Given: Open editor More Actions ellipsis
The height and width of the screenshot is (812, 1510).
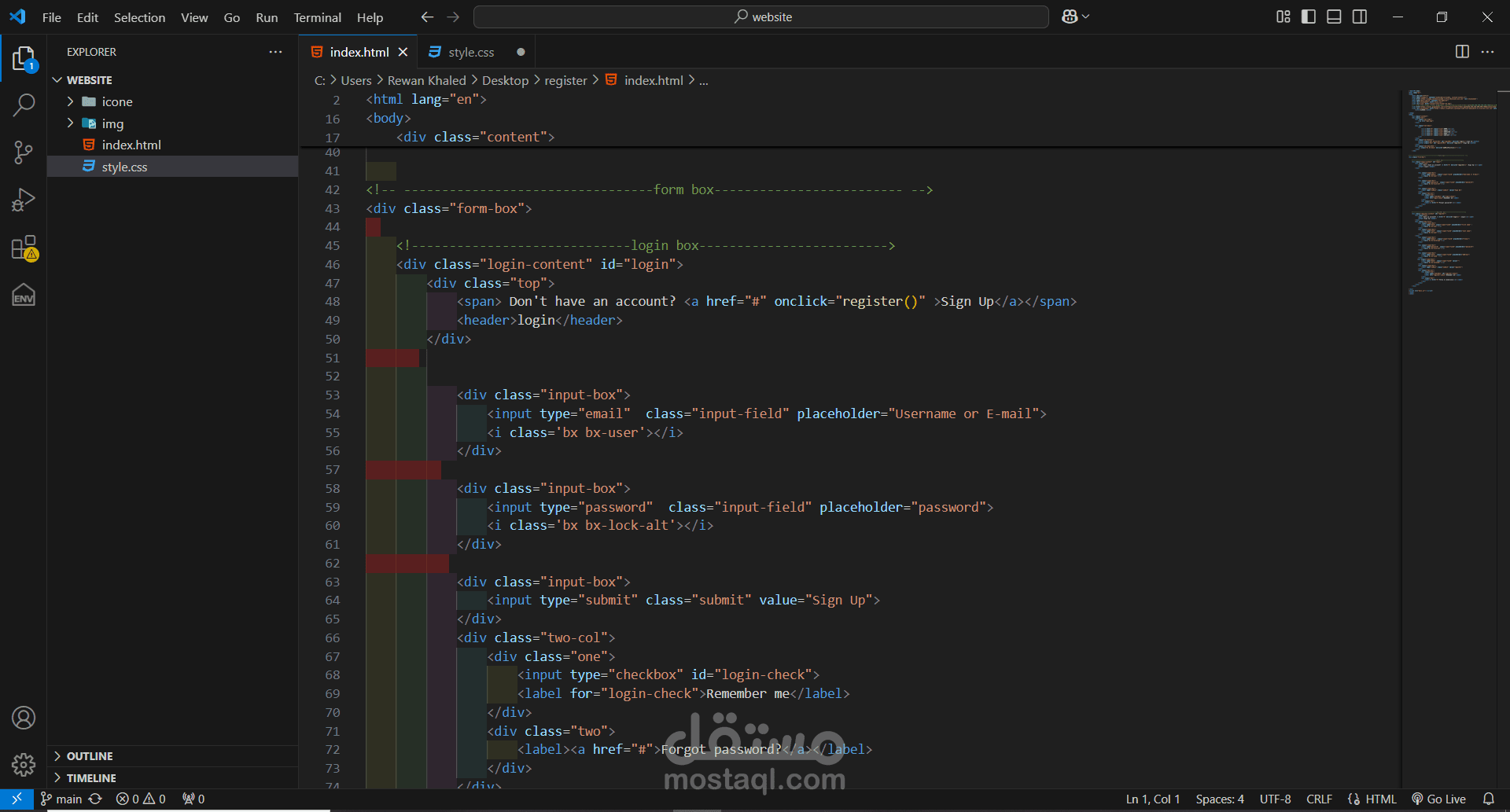Looking at the screenshot, I should click(1487, 52).
